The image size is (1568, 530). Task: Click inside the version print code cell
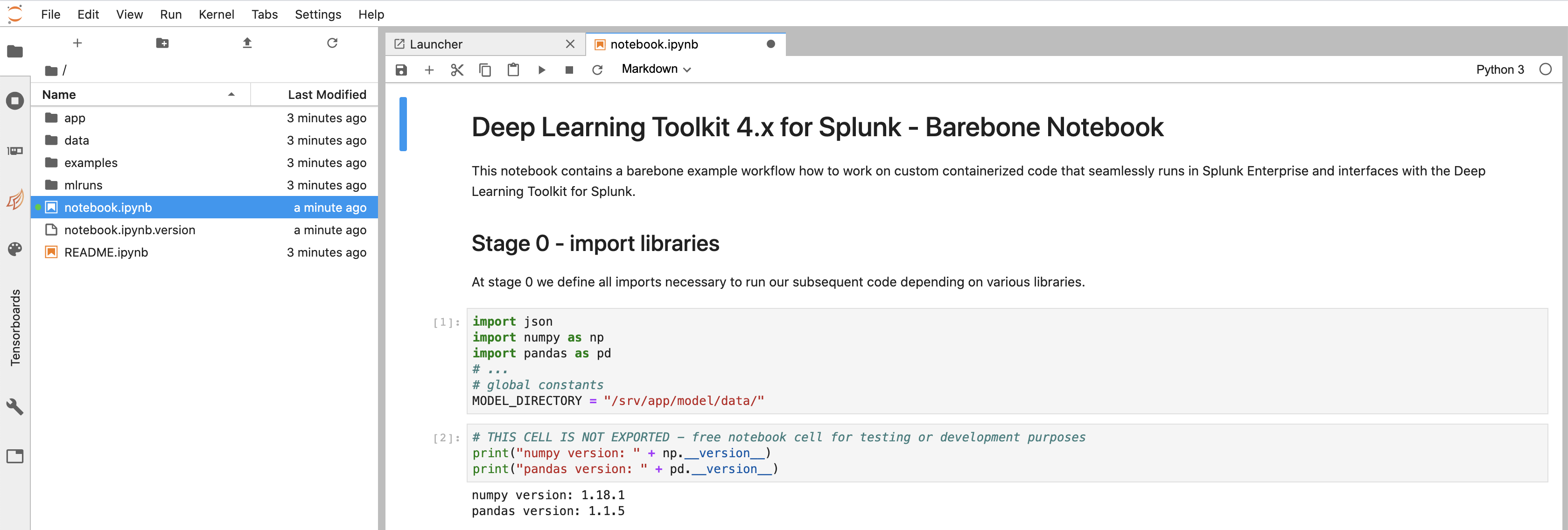point(1007,453)
